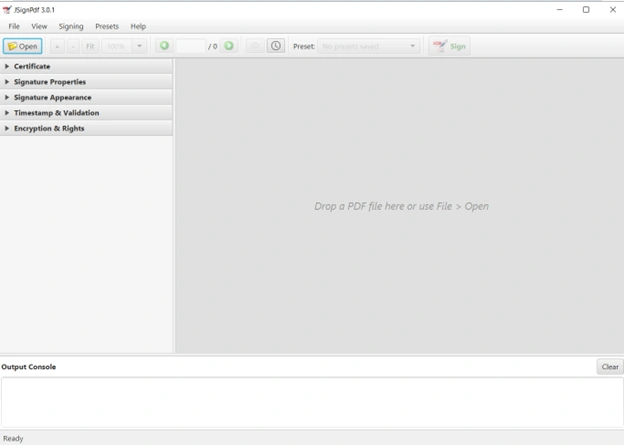
Task: Minimize the JSignPdf window
Action: (x=560, y=10)
